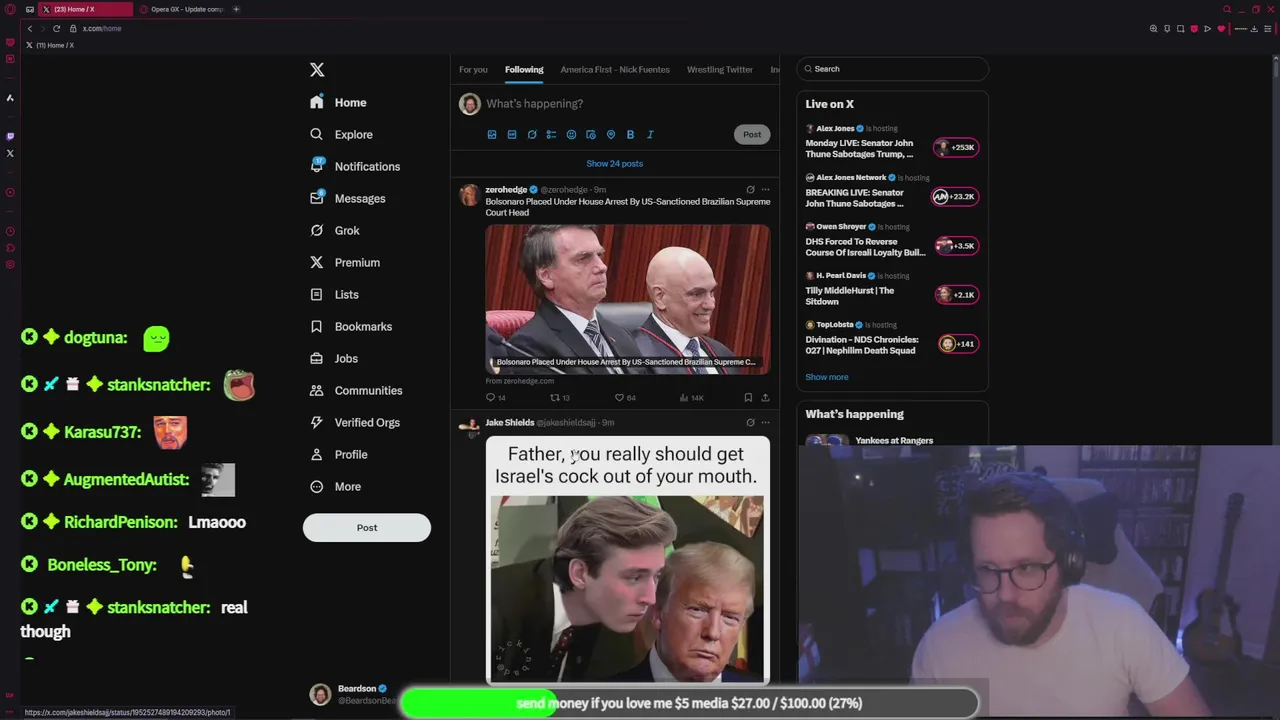Toggle italic formatting in composer
The image size is (1280, 720).
[650, 134]
